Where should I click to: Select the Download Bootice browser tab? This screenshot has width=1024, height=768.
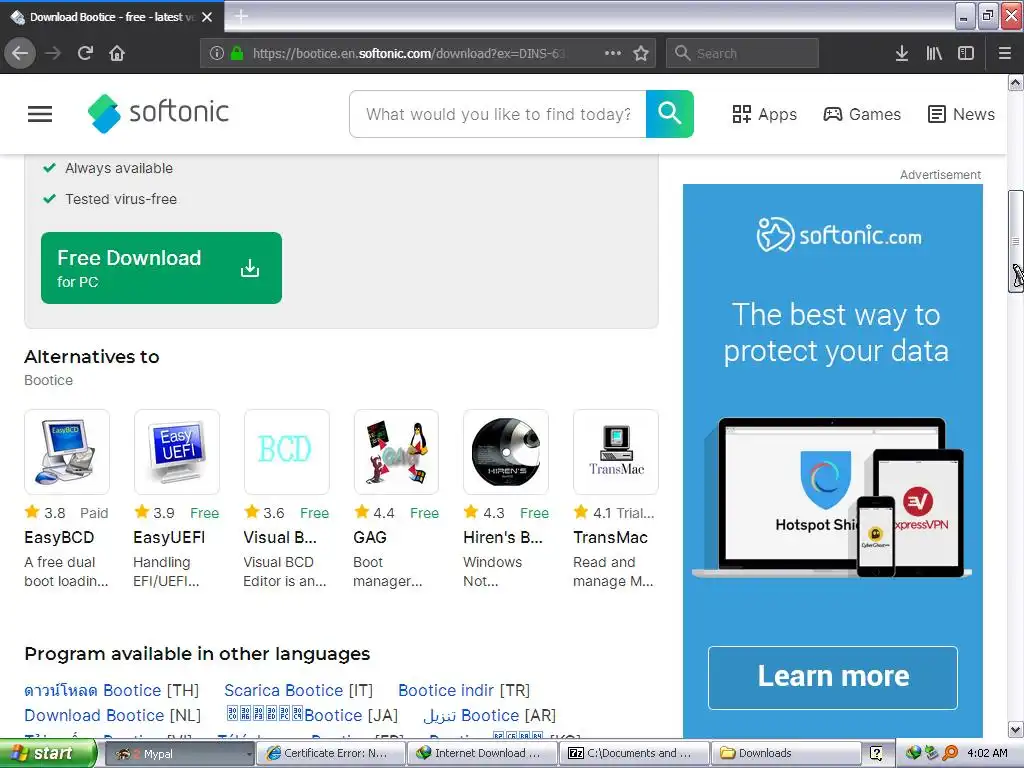[111, 17]
